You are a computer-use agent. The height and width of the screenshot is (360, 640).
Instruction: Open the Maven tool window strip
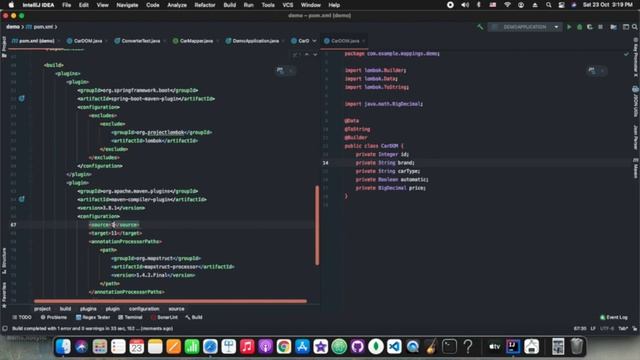tap(636, 168)
